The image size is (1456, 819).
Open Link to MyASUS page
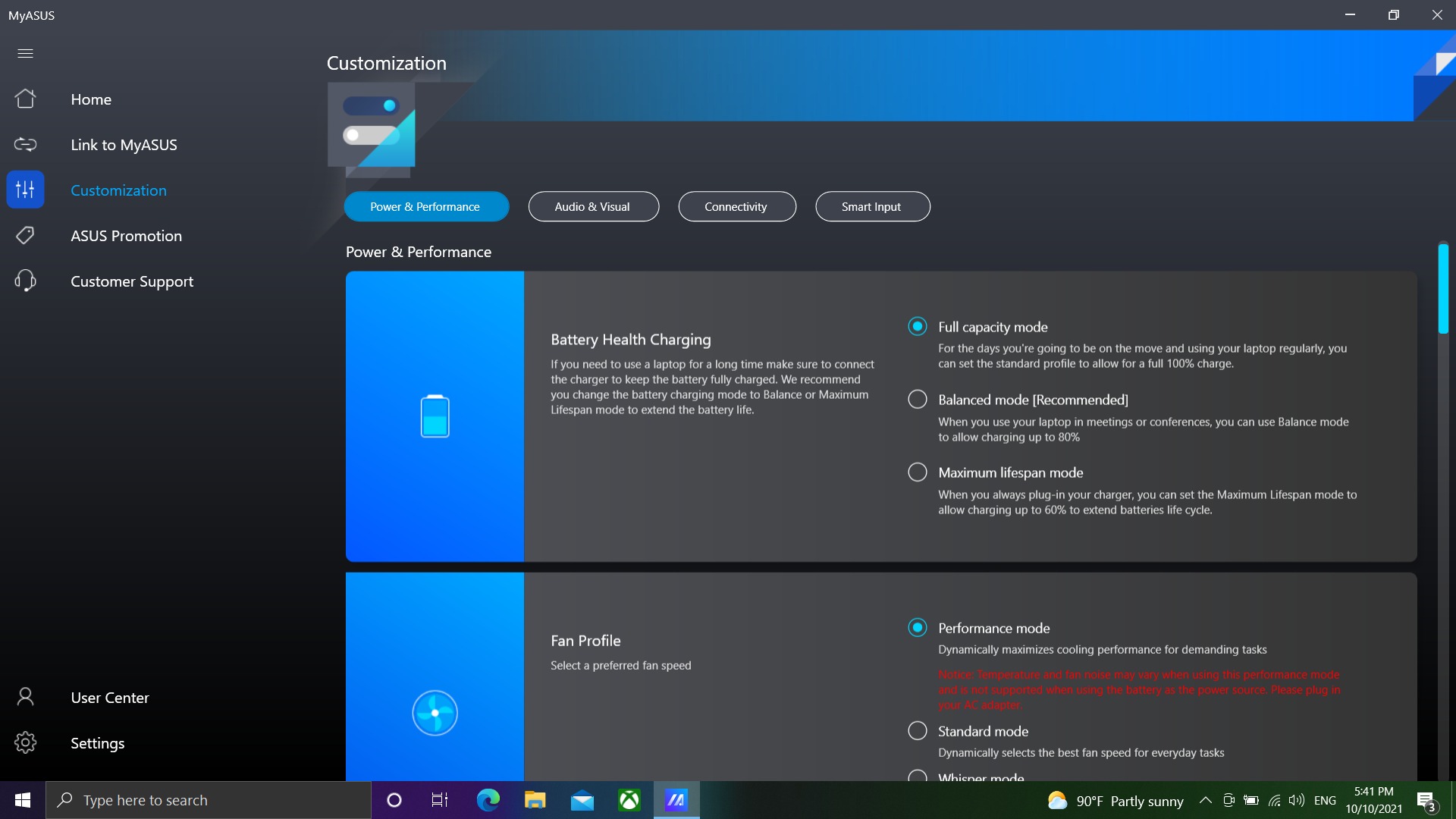coord(124,145)
